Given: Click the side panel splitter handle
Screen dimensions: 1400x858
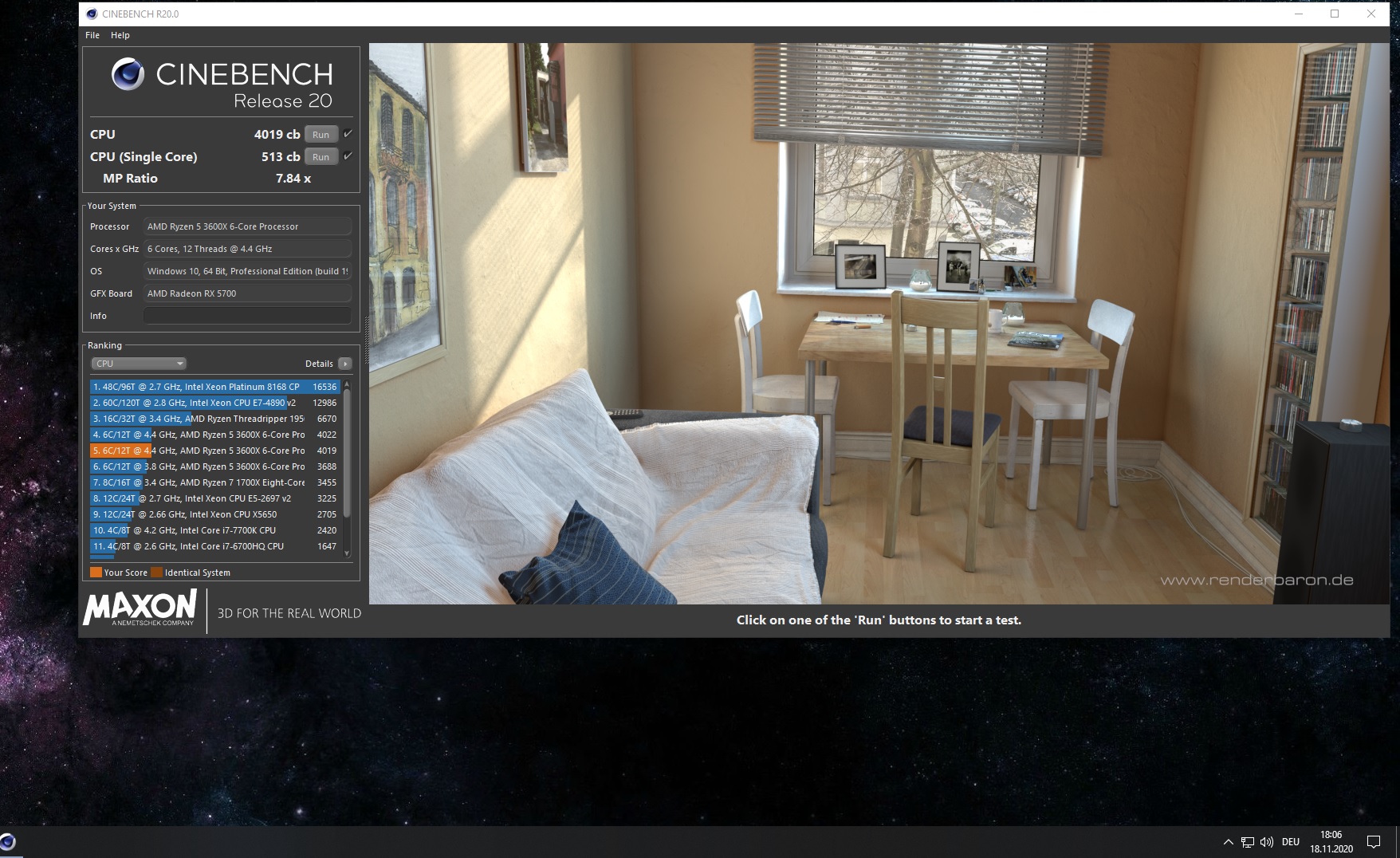Looking at the screenshot, I should pyautogui.click(x=367, y=340).
